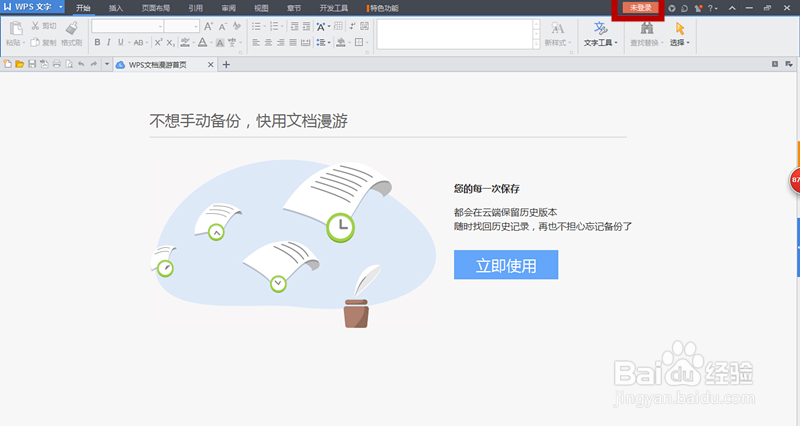
Task: Collapse the ribbon with the up chevron
Action: coord(732,8)
